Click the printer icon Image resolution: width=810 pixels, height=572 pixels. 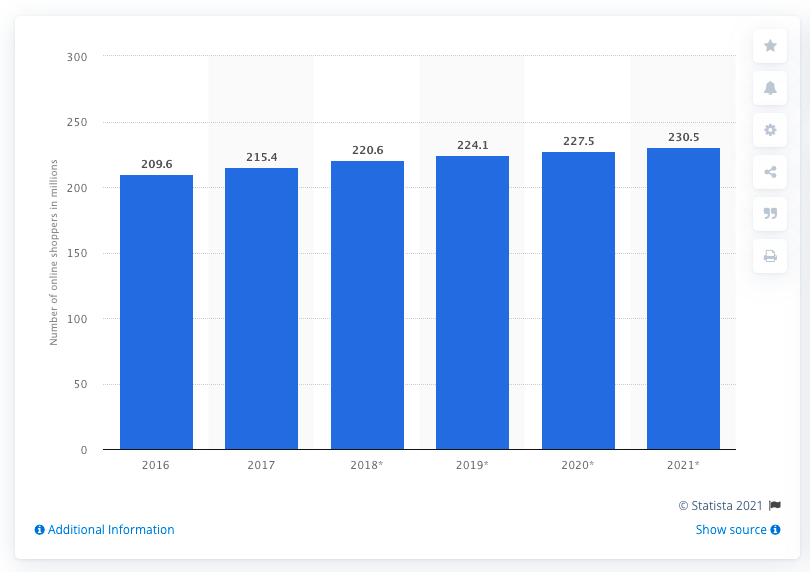coord(770,256)
